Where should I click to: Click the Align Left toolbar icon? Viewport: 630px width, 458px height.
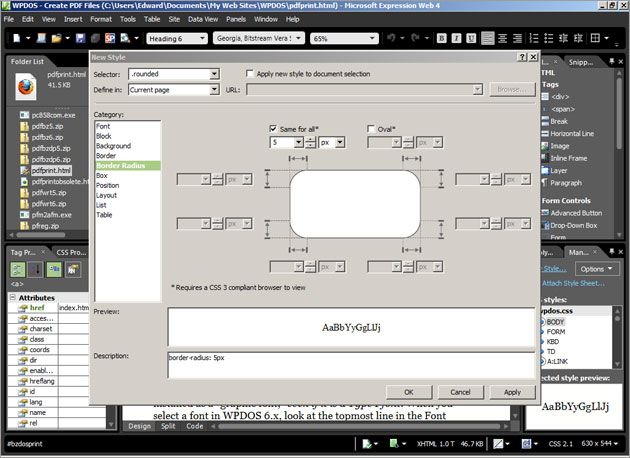point(487,38)
